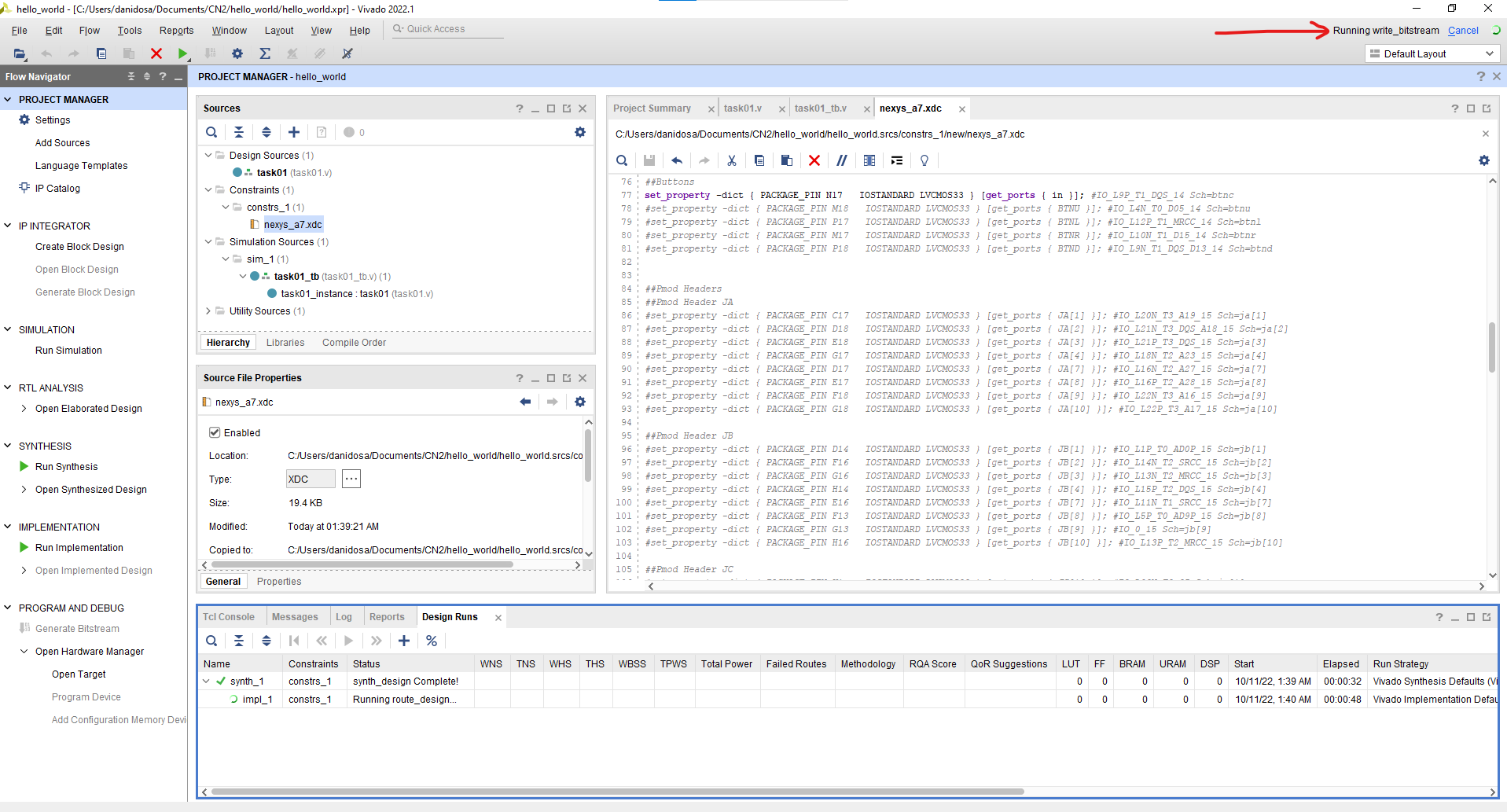Click previous file arrow in Source File Properties
The width and height of the screenshot is (1507, 812).
coord(525,402)
